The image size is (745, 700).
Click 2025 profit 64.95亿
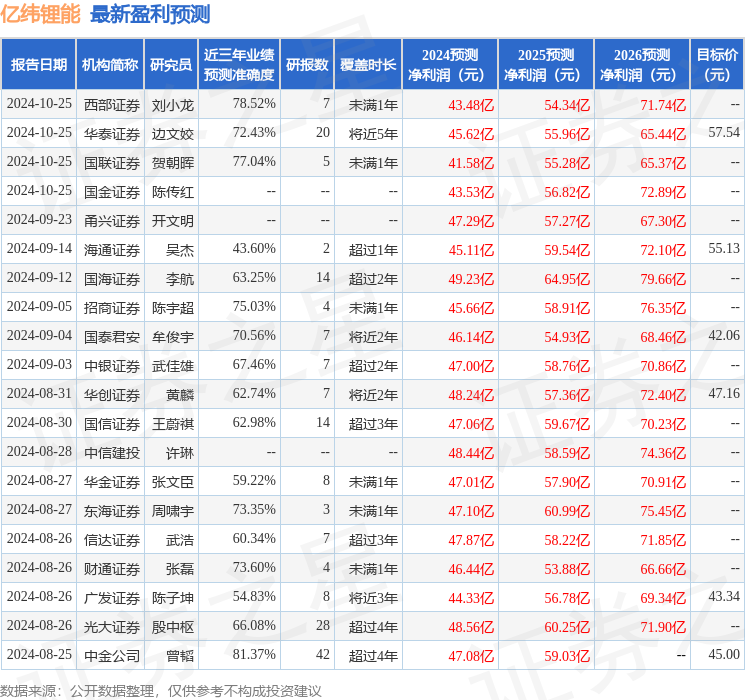[x=567, y=279]
